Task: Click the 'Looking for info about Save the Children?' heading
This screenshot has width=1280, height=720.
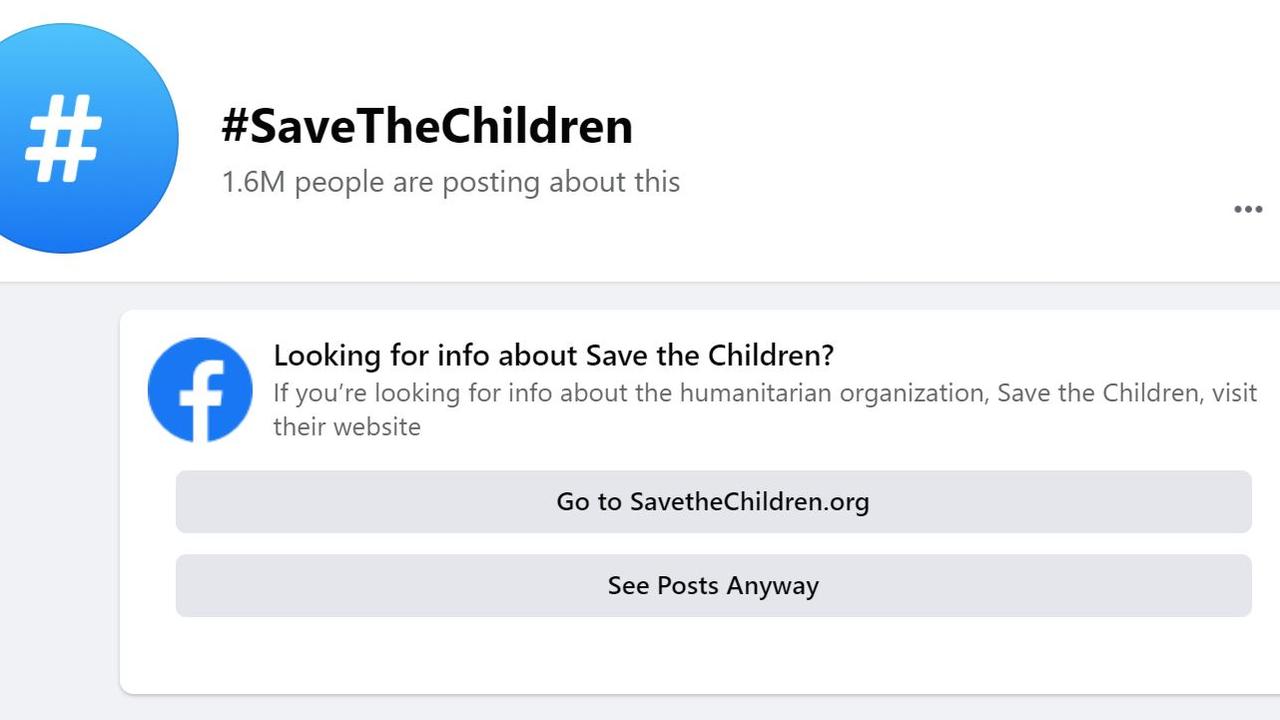Action: pos(554,355)
